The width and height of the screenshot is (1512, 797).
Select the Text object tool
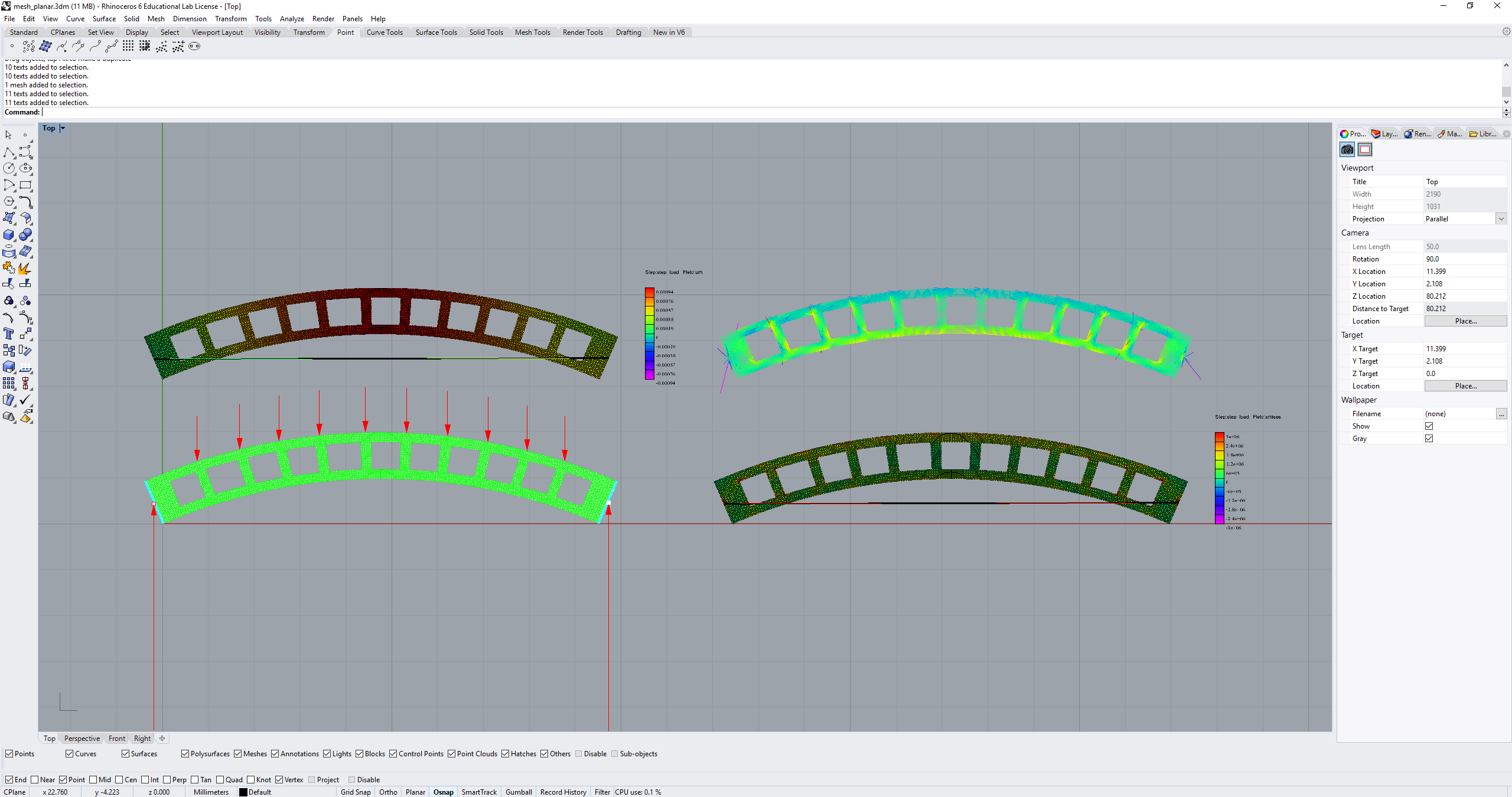(8, 334)
